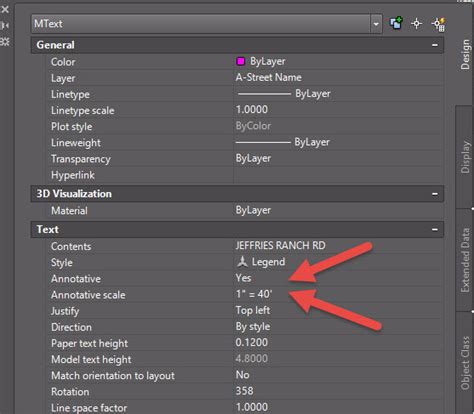Viewport: 474px width, 414px height.
Task: Open the Extended Data tab
Action: [465, 260]
